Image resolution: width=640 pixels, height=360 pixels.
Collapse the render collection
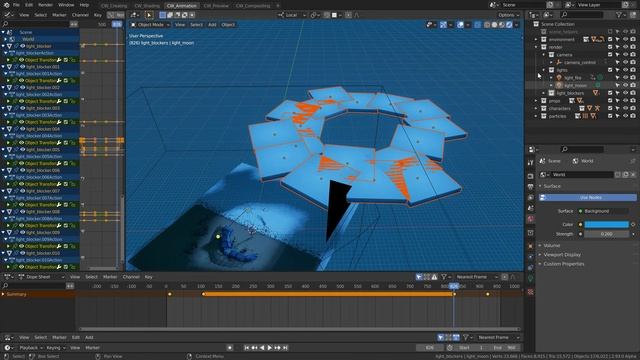click(536, 47)
